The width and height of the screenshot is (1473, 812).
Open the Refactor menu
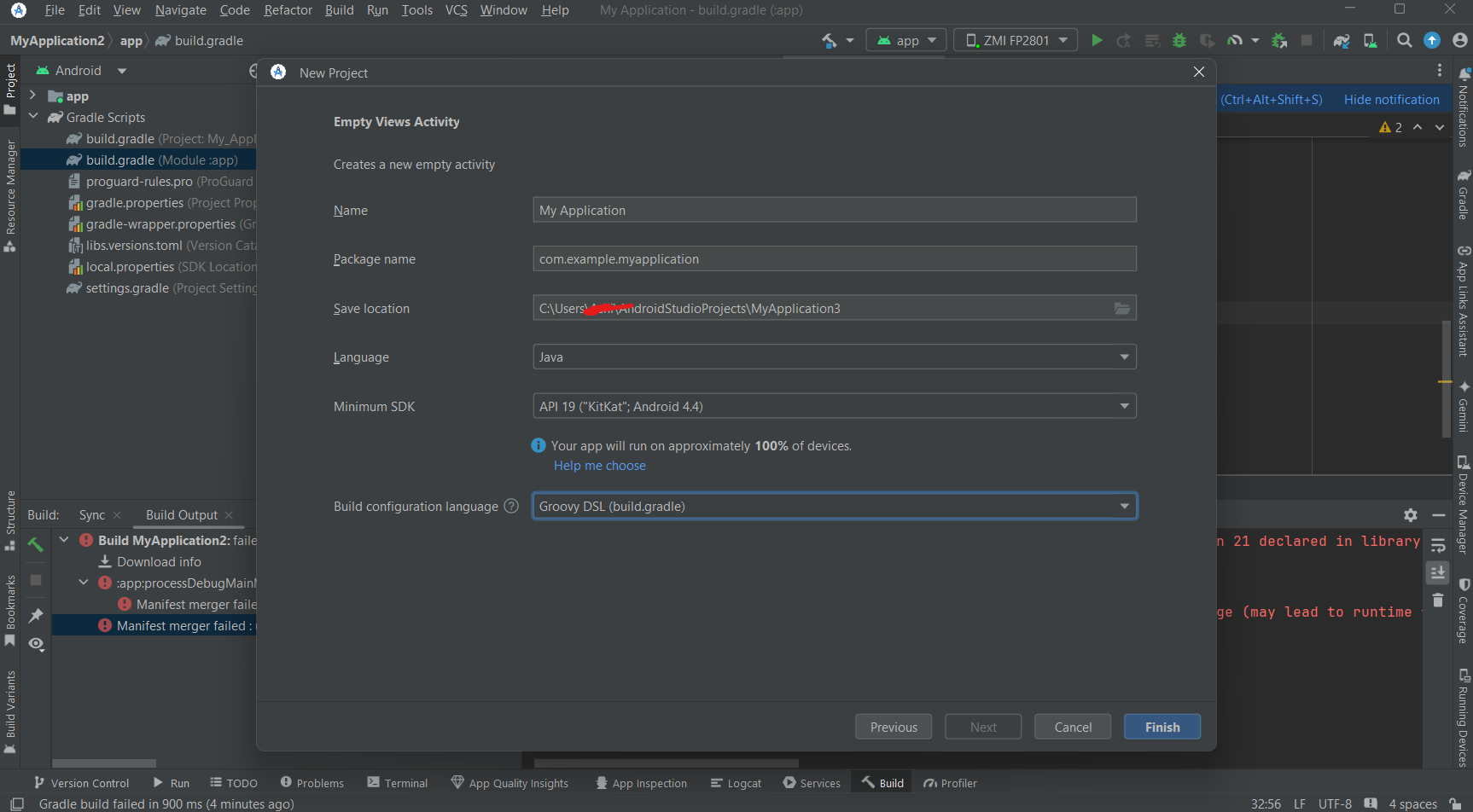tap(288, 10)
